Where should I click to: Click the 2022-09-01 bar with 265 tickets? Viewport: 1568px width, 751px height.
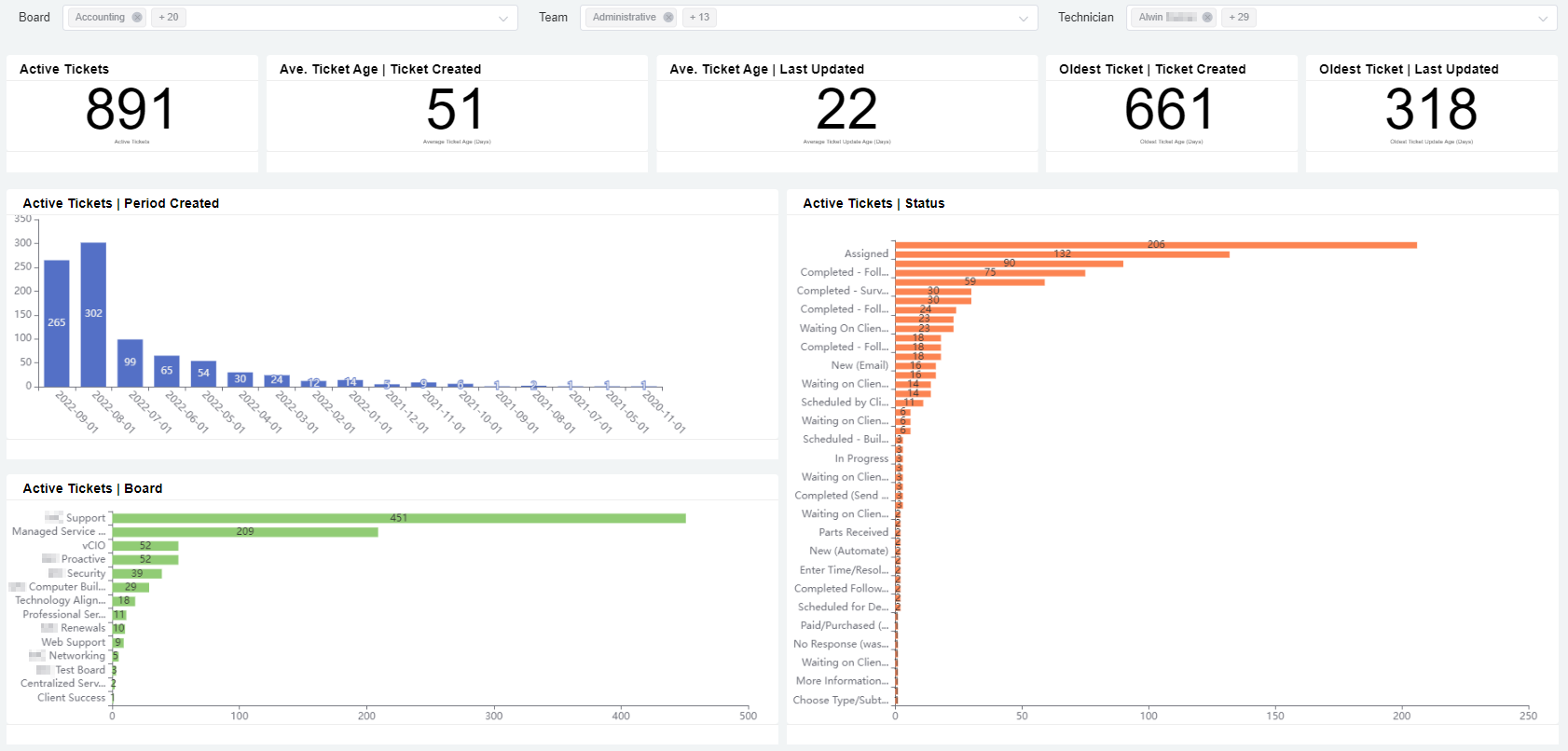click(57, 322)
